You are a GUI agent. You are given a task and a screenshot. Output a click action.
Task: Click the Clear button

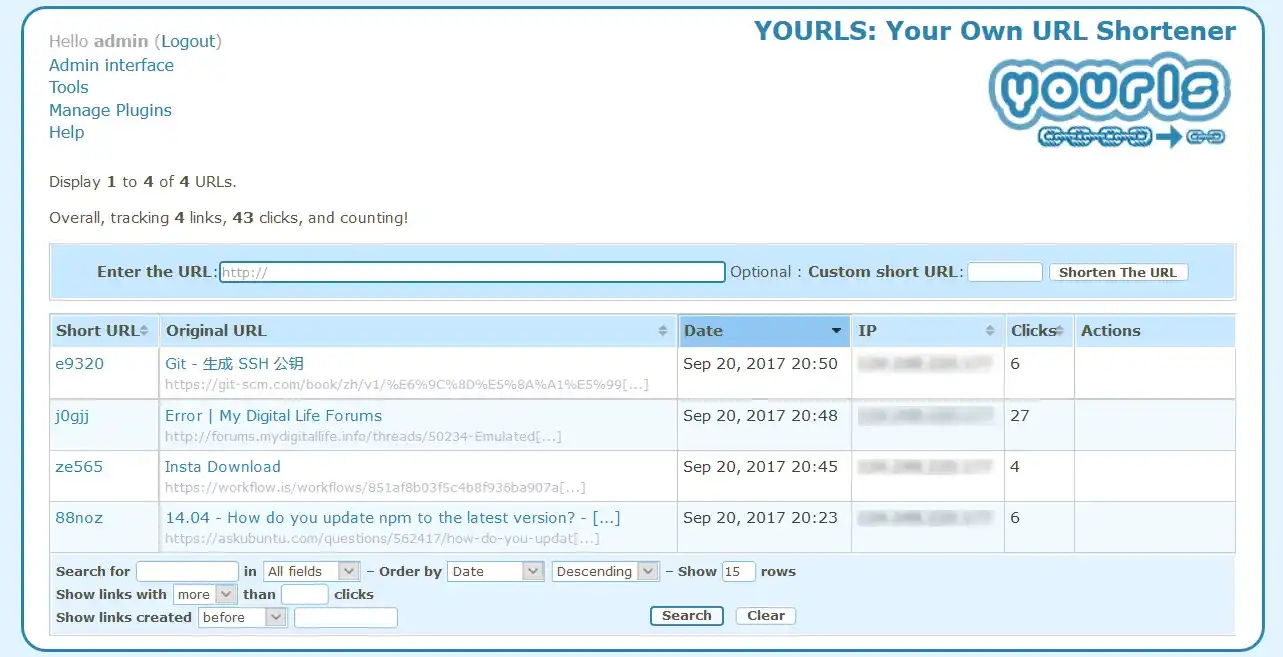coord(766,616)
